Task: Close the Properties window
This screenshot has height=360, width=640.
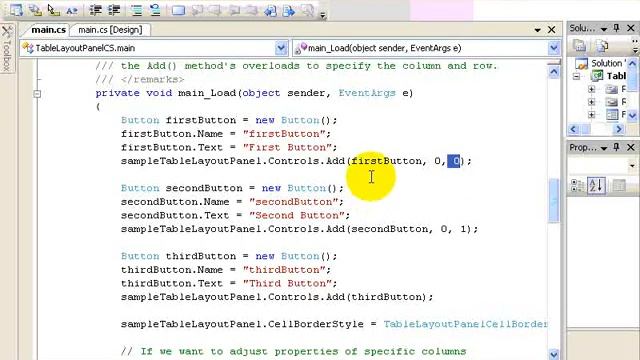Action: click(x=631, y=147)
